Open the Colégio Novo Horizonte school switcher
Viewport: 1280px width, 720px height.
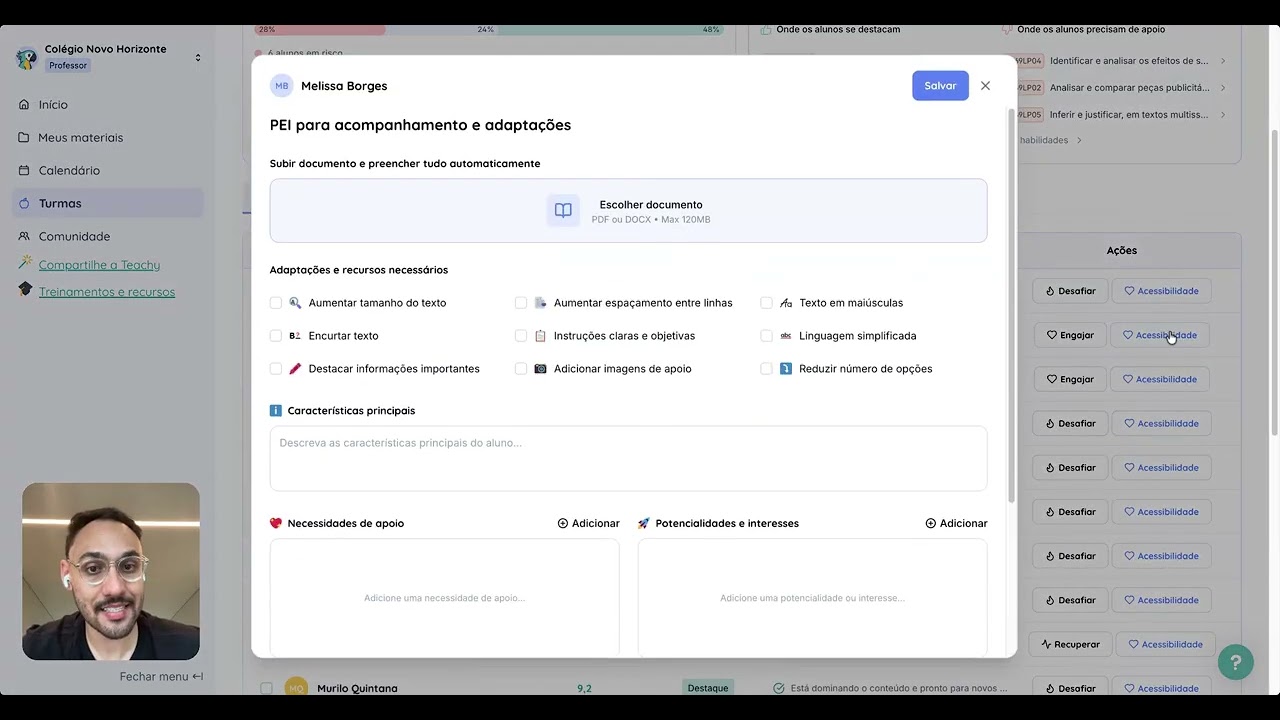(x=198, y=58)
